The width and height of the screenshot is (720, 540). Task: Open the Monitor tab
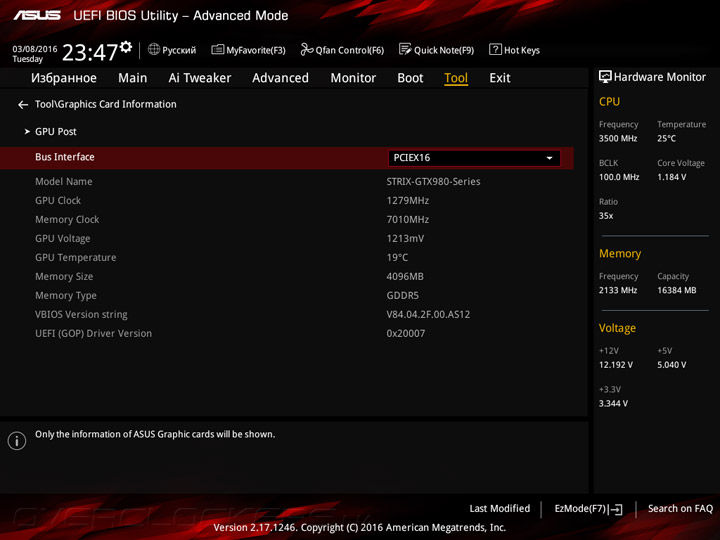353,78
